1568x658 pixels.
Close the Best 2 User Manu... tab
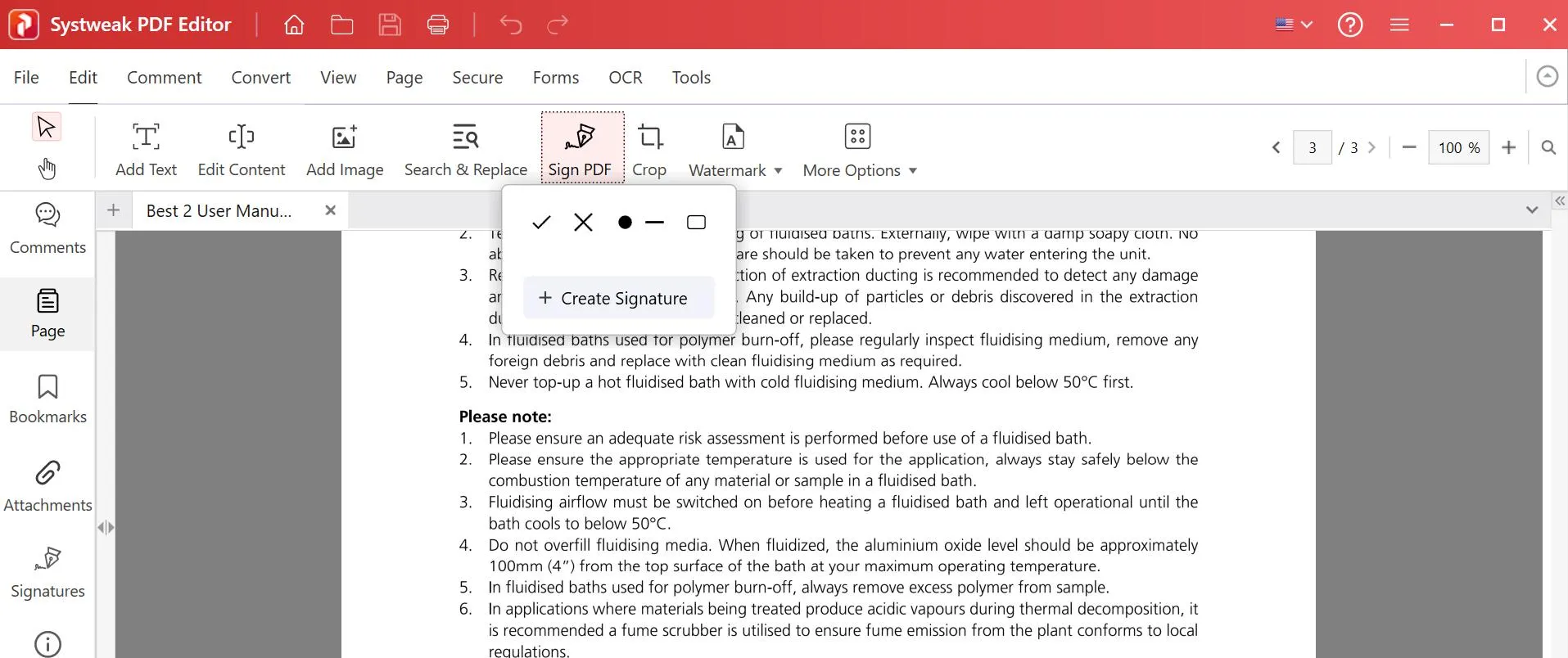pyautogui.click(x=331, y=210)
